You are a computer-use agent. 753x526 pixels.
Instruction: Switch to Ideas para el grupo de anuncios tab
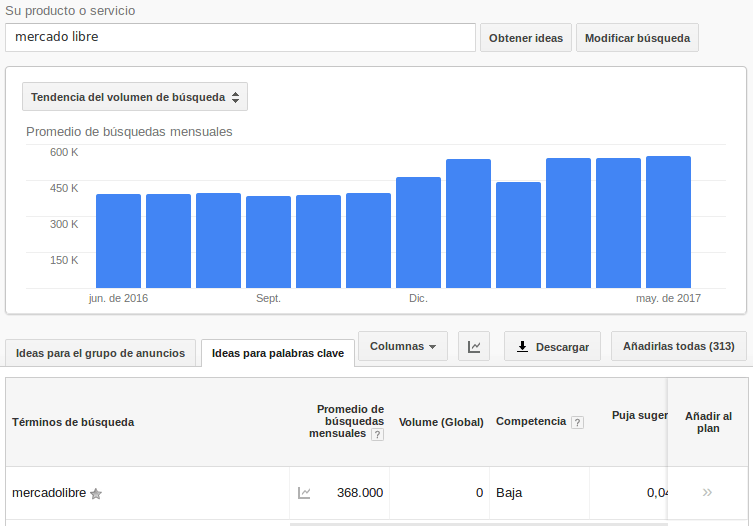point(100,353)
